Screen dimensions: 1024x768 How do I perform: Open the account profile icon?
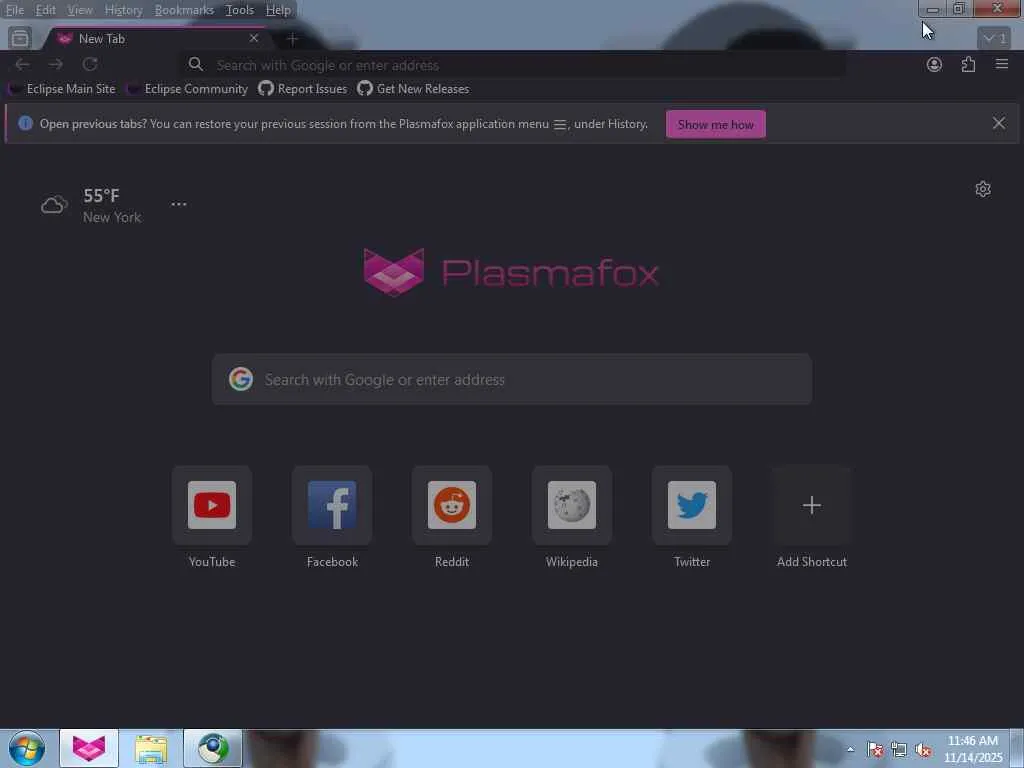point(935,64)
